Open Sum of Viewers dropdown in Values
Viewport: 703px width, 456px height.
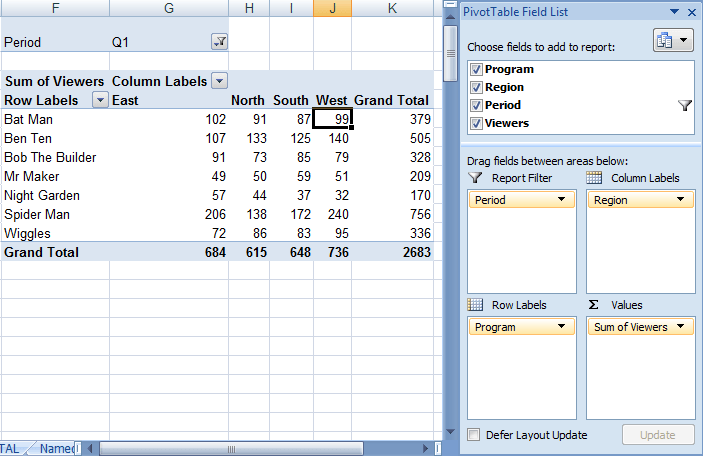(681, 326)
